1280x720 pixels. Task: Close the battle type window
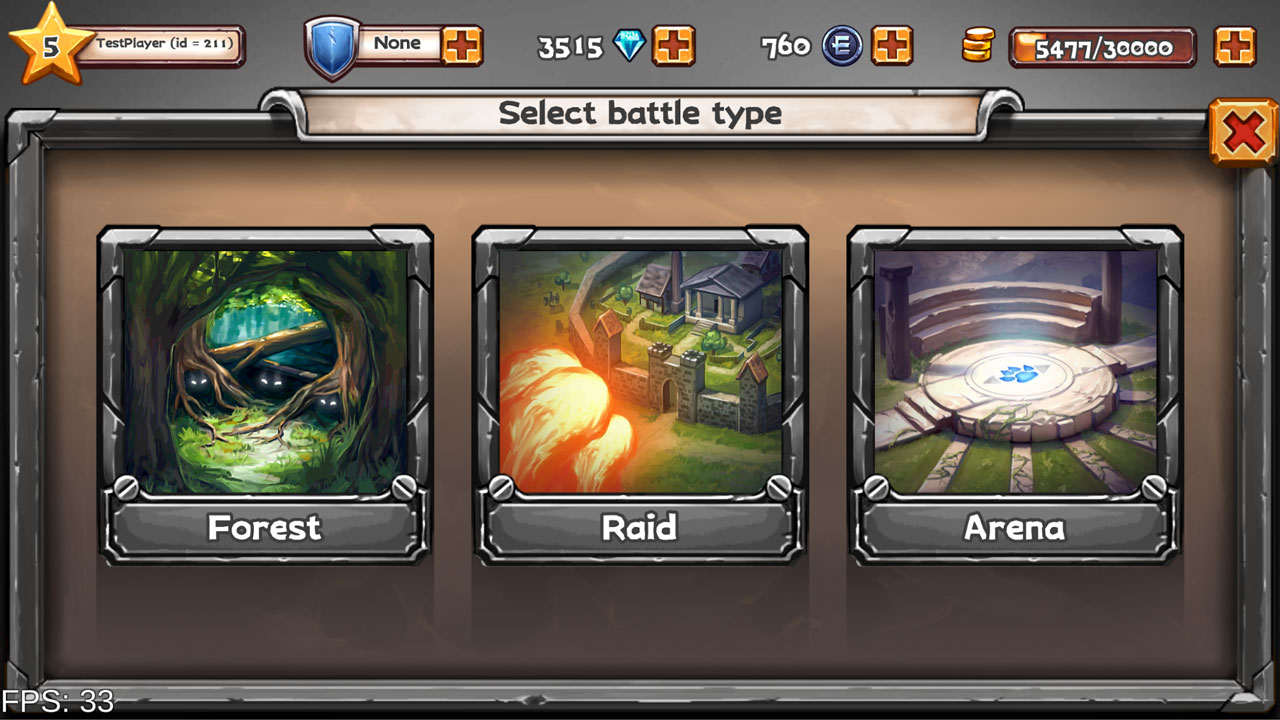pos(1243,132)
